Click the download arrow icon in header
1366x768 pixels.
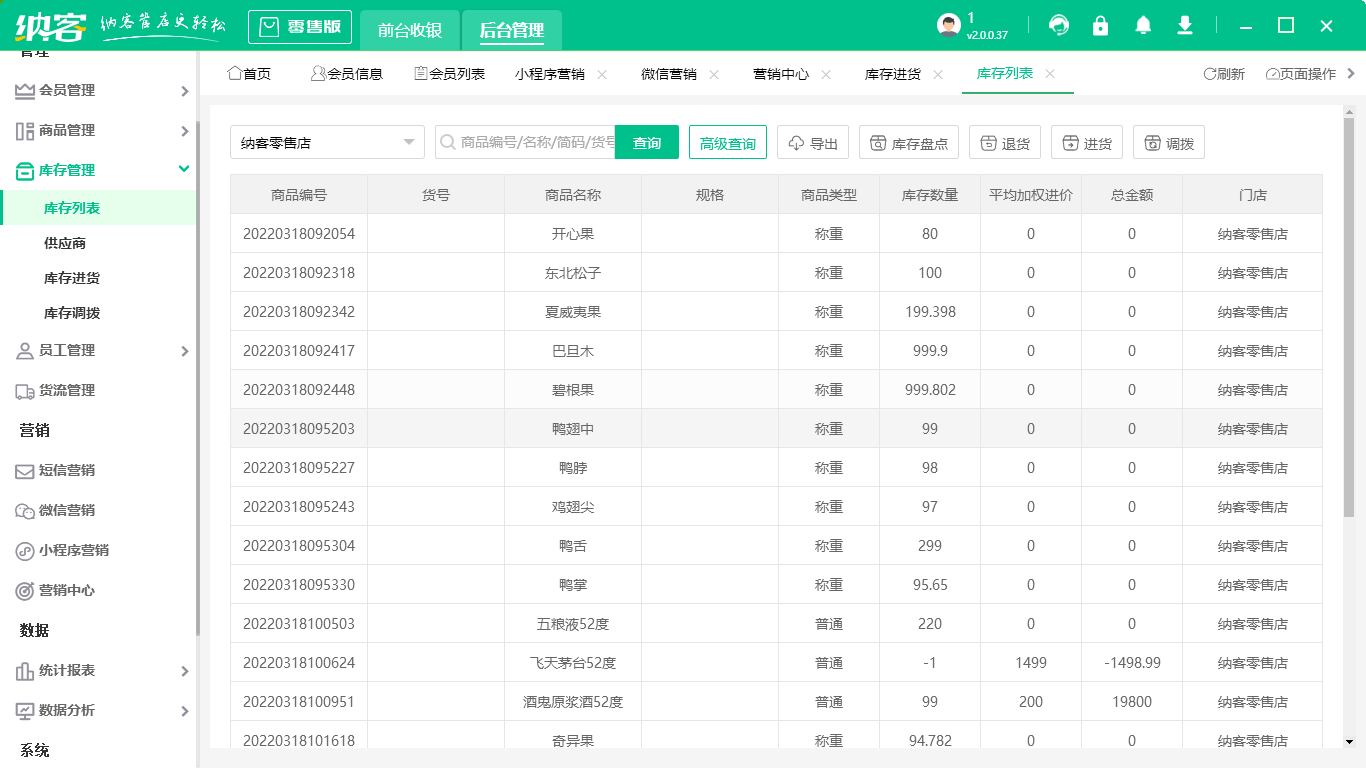point(1185,26)
